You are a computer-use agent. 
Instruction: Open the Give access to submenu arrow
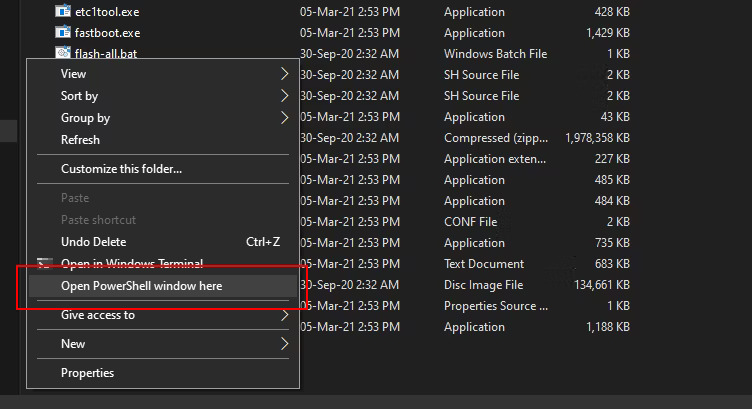click(284, 315)
